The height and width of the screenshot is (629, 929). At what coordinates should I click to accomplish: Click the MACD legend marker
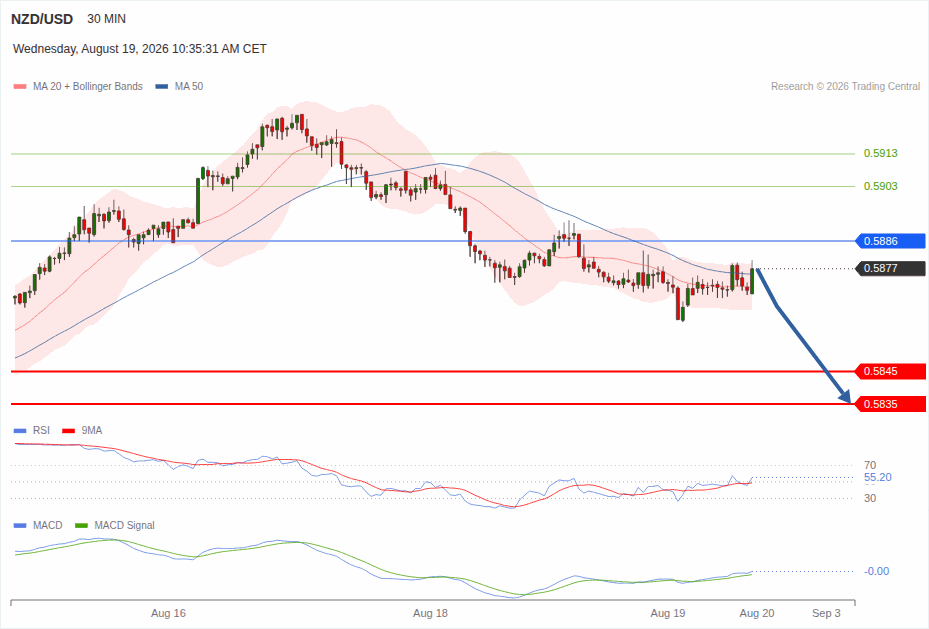click(x=20, y=525)
